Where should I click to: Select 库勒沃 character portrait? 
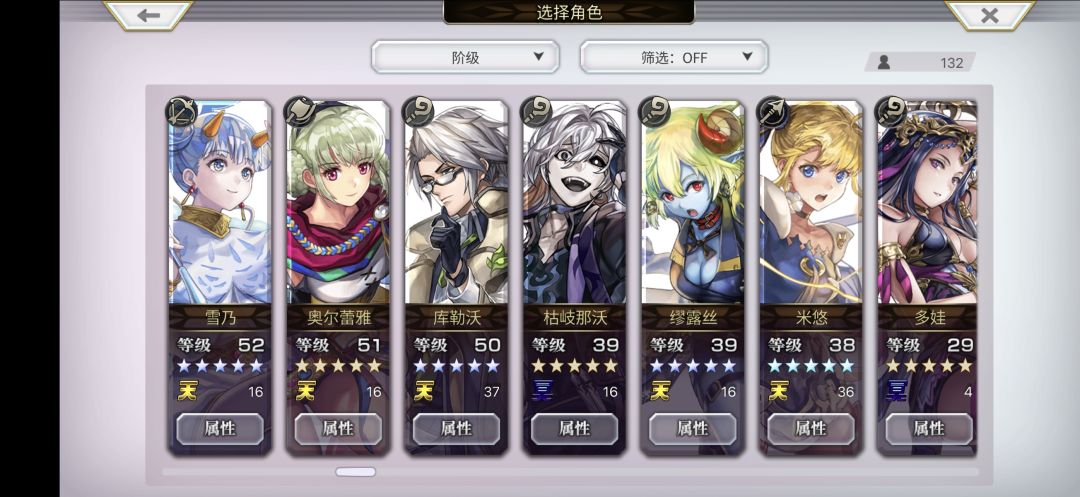tap(456, 203)
